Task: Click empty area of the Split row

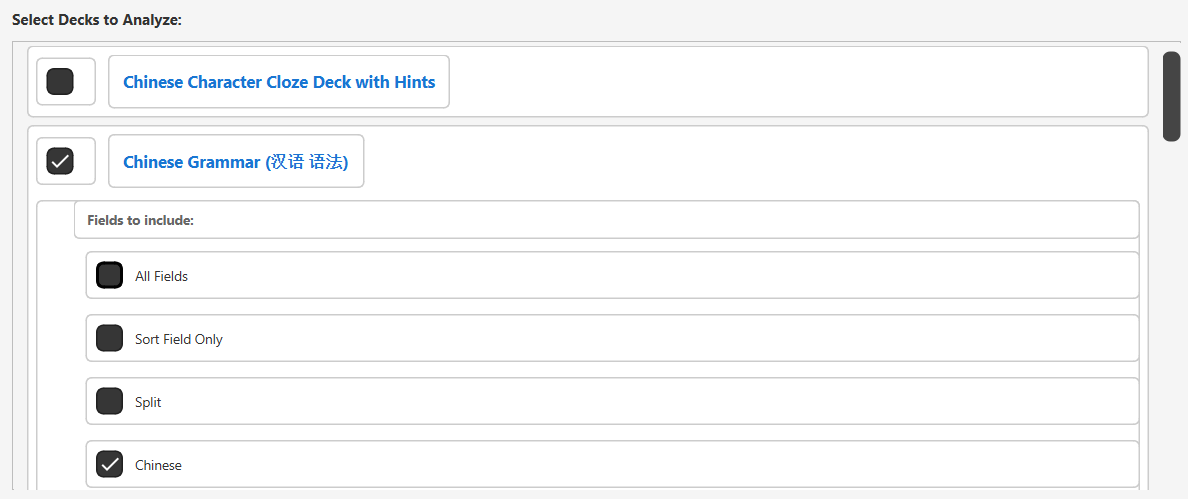Action: pyautogui.click(x=650, y=402)
